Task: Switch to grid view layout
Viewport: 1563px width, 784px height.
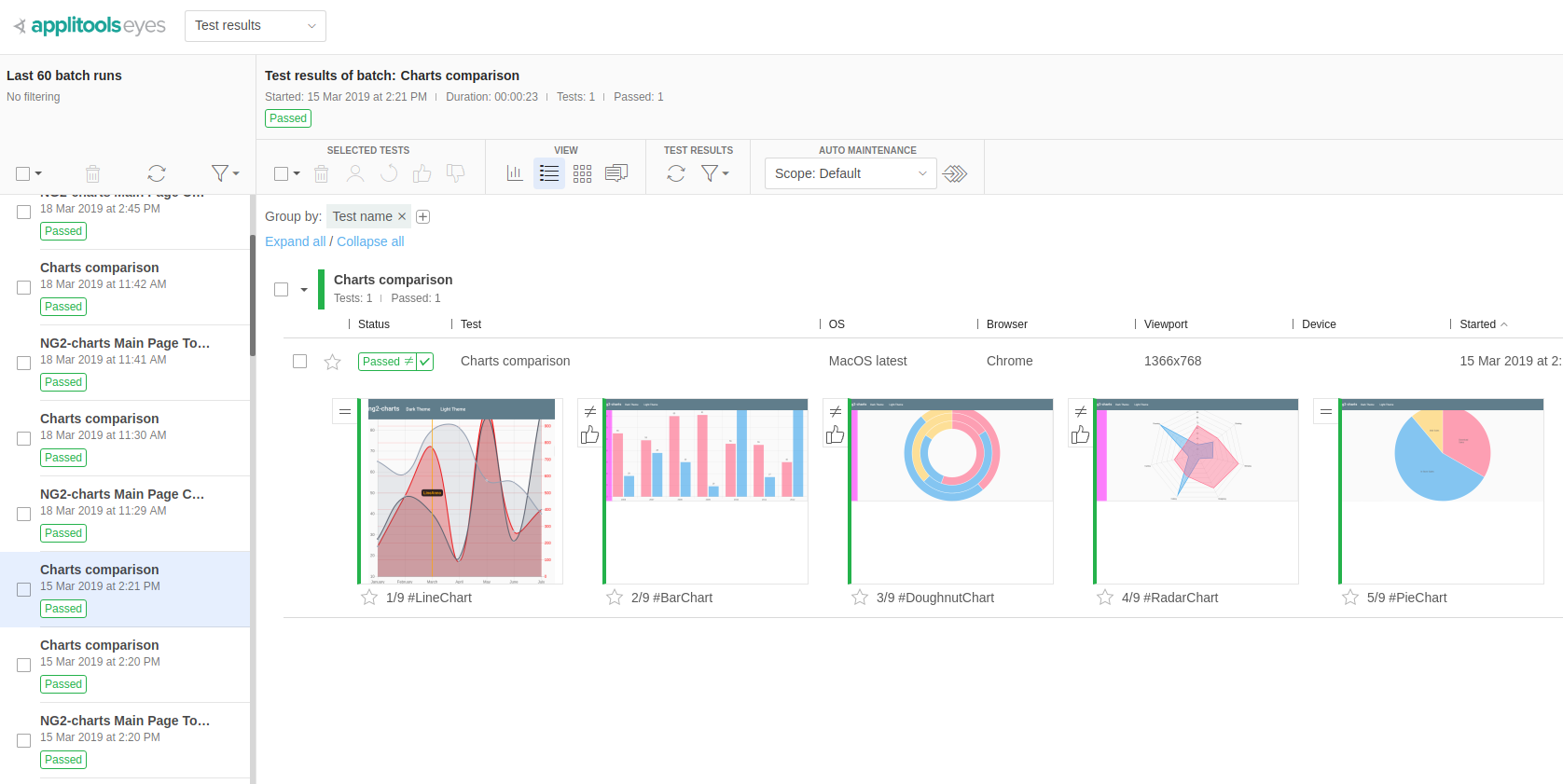Action: [582, 173]
